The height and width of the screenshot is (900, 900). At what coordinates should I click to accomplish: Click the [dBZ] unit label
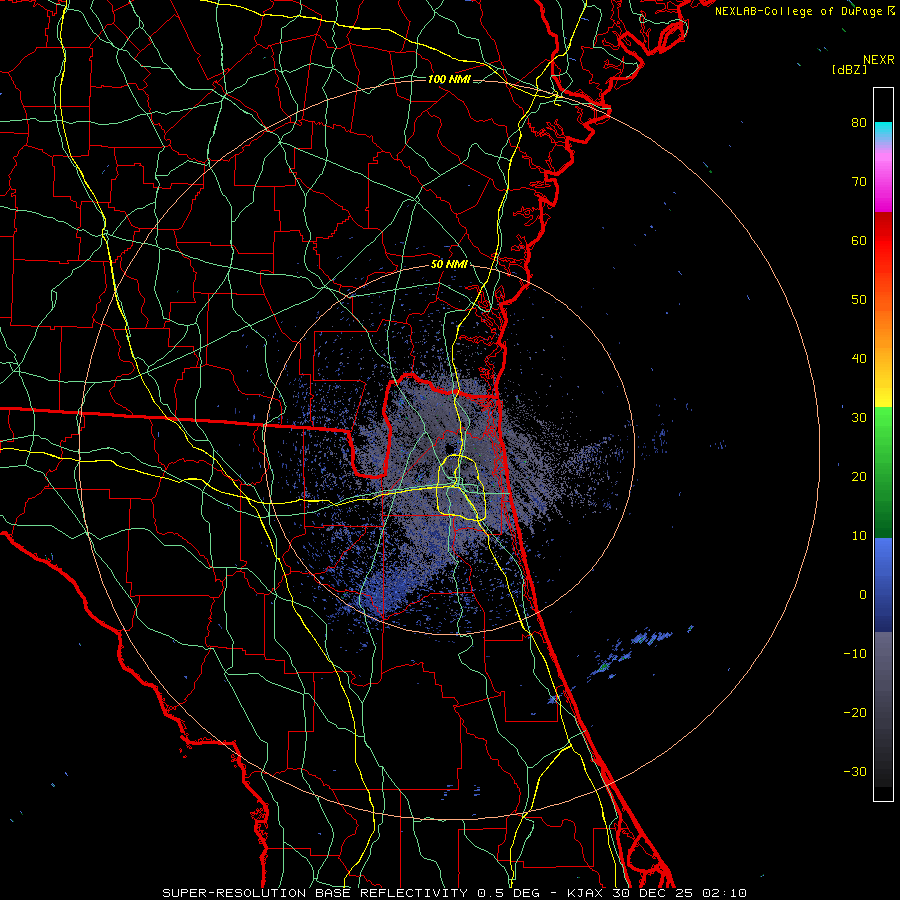click(x=849, y=69)
